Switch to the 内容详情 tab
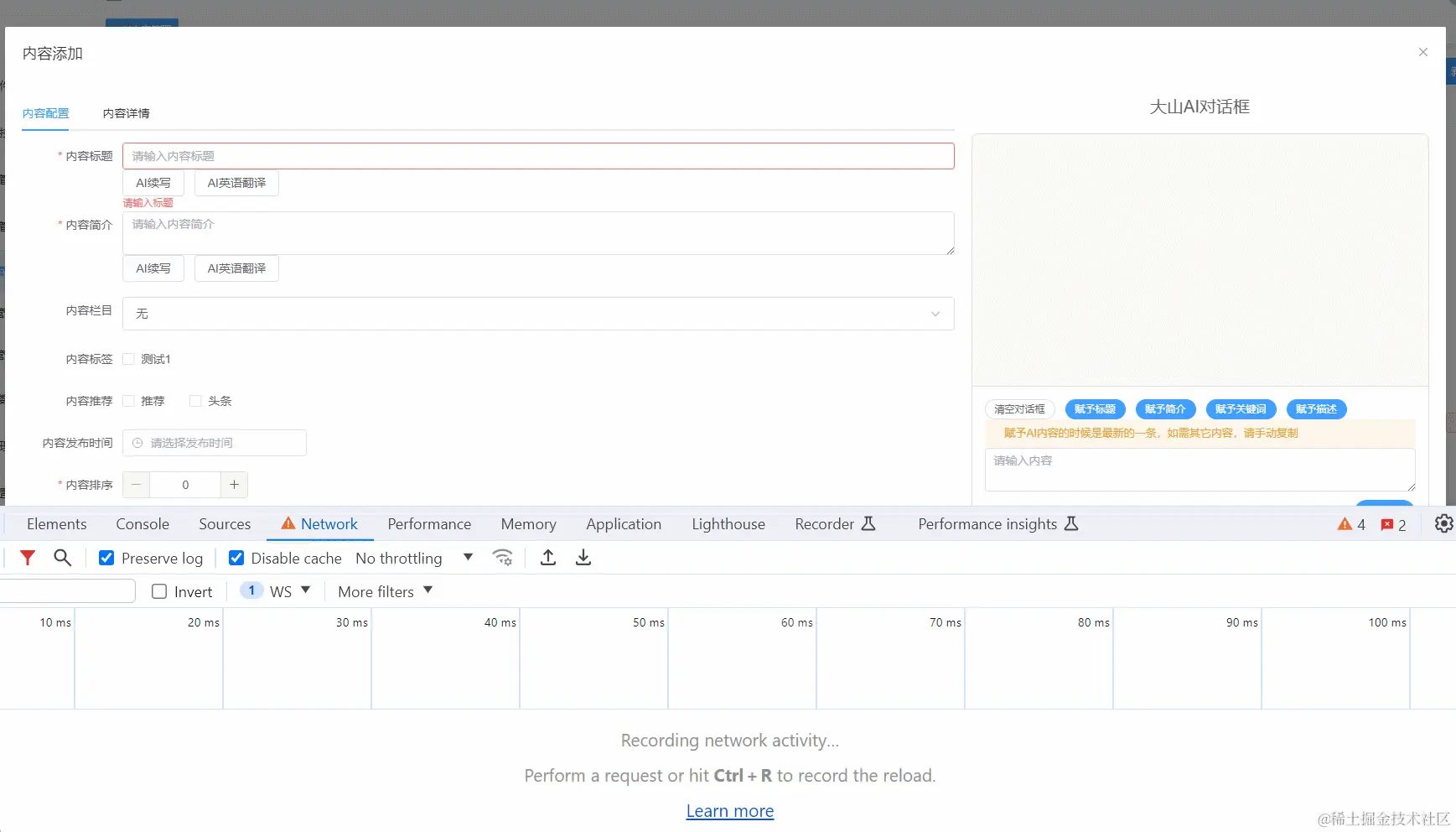The height and width of the screenshot is (832, 1456). coord(127,113)
